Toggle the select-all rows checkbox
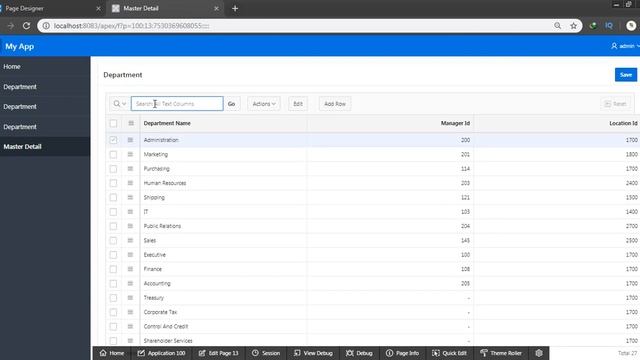This screenshot has width=640, height=360. pyautogui.click(x=113, y=123)
